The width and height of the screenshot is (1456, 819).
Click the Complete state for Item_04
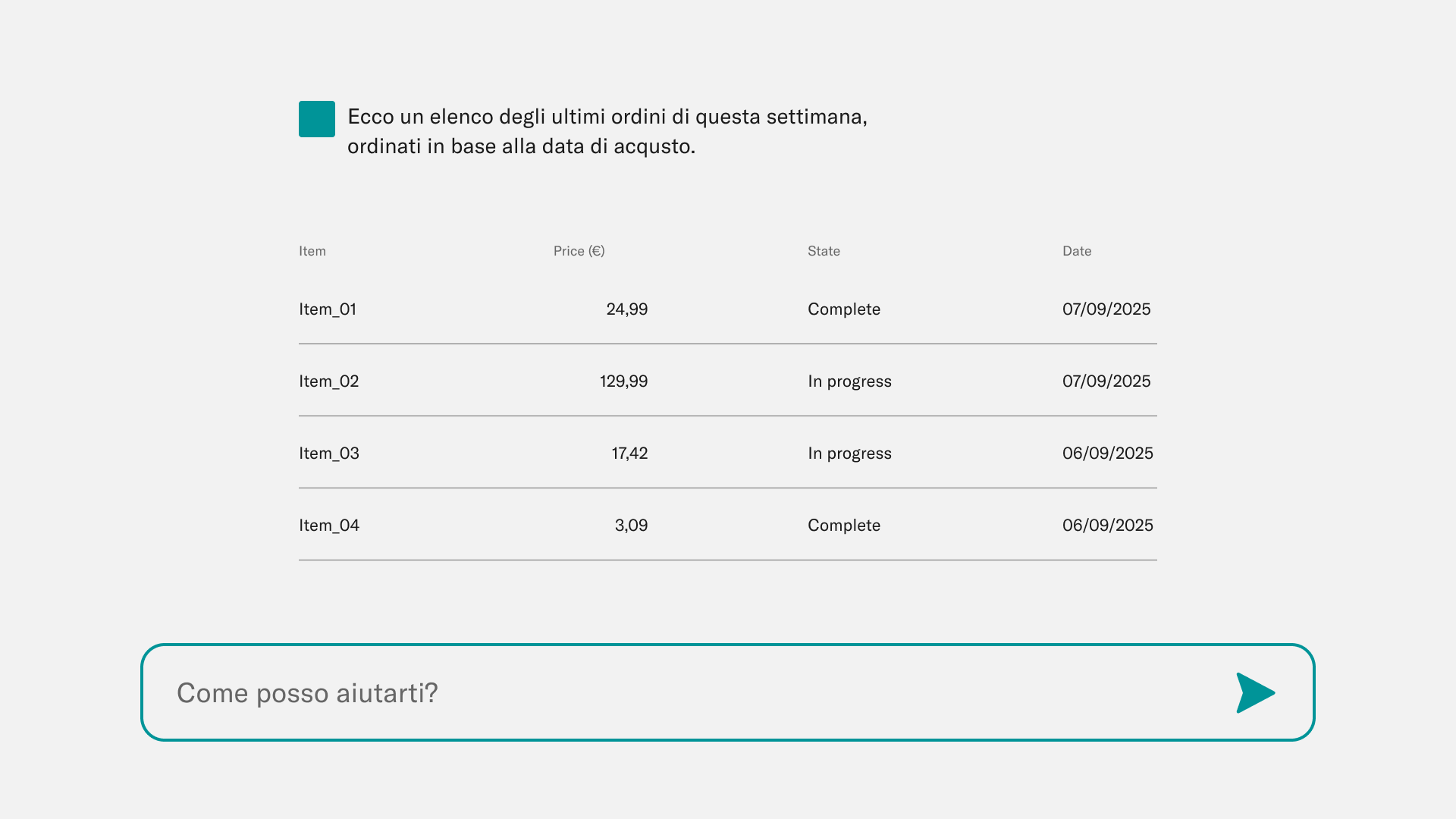pos(844,526)
